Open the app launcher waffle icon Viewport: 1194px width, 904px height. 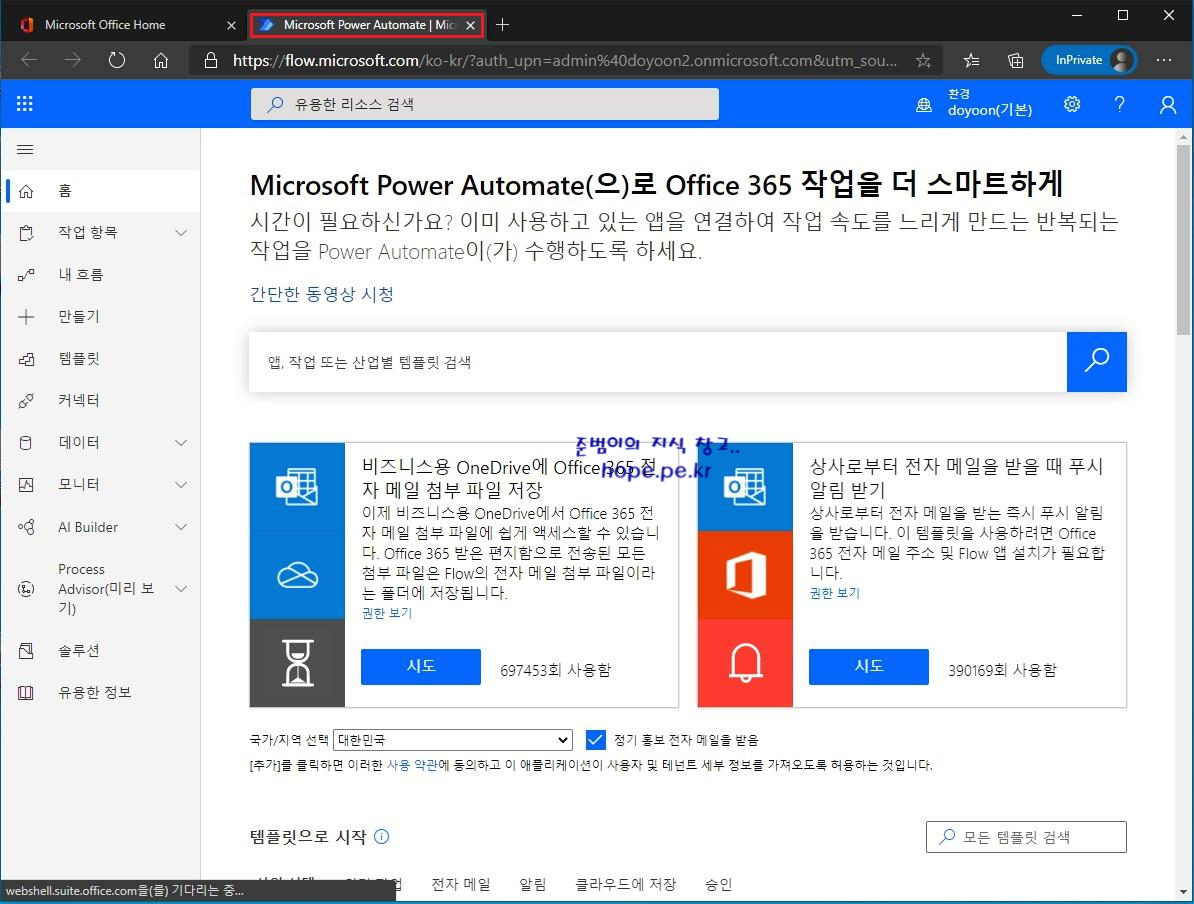[x=24, y=104]
